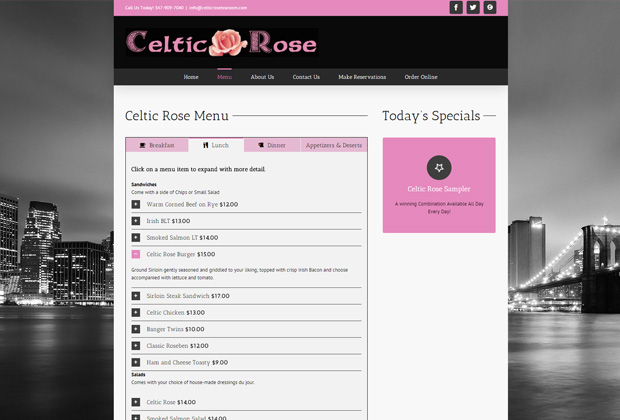Open the Facebook social icon
Screen dimensions: 620x420
click(456, 7)
